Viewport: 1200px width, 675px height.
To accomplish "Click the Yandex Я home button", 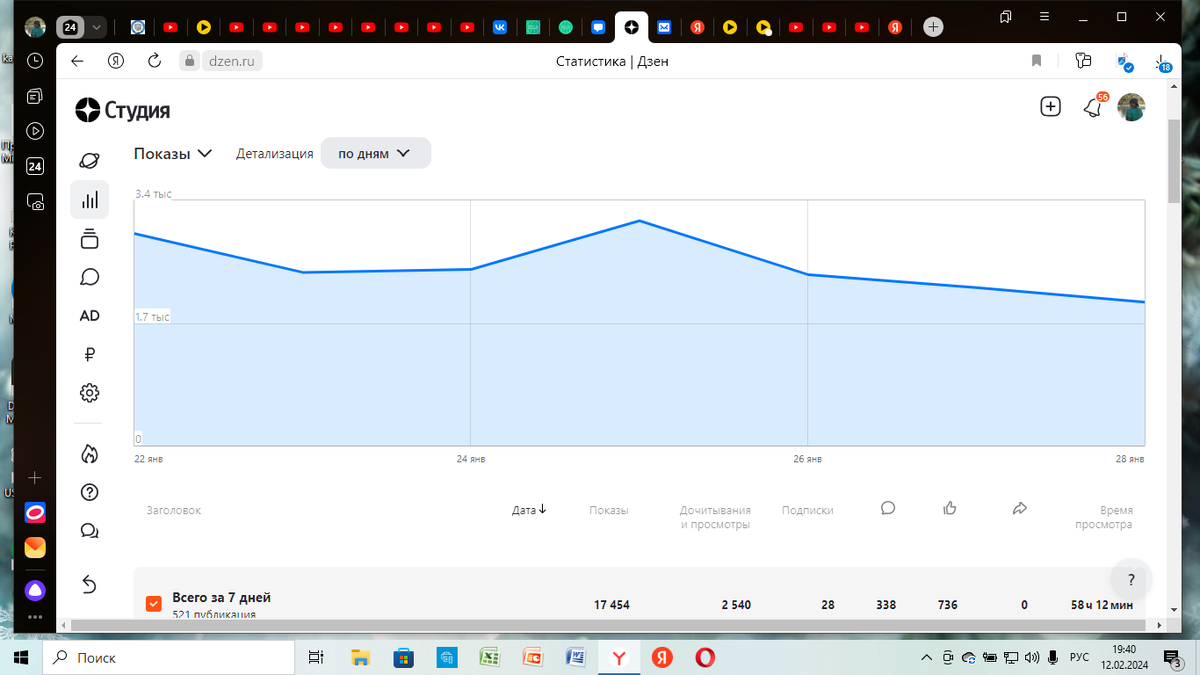I will [116, 61].
